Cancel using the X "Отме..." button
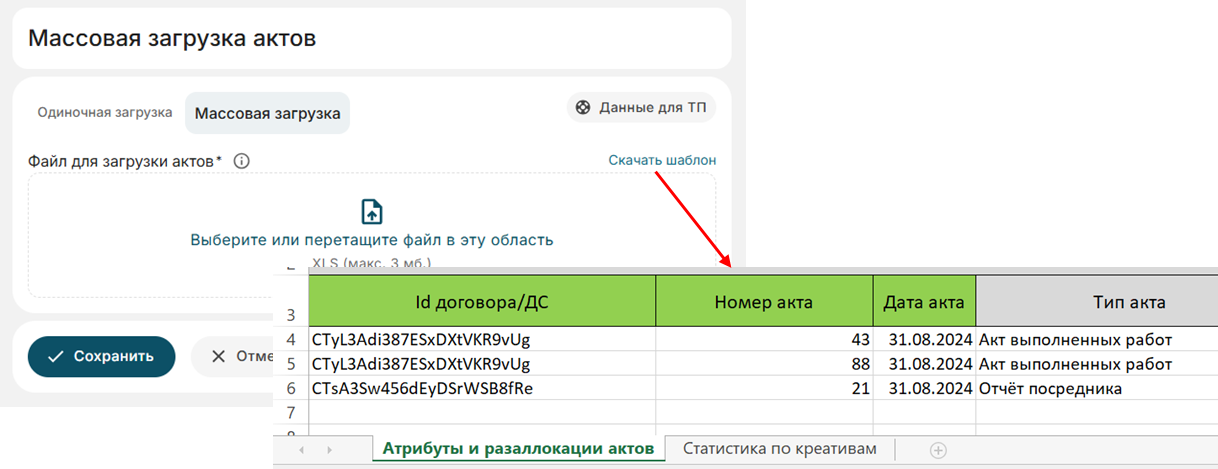 (233, 356)
